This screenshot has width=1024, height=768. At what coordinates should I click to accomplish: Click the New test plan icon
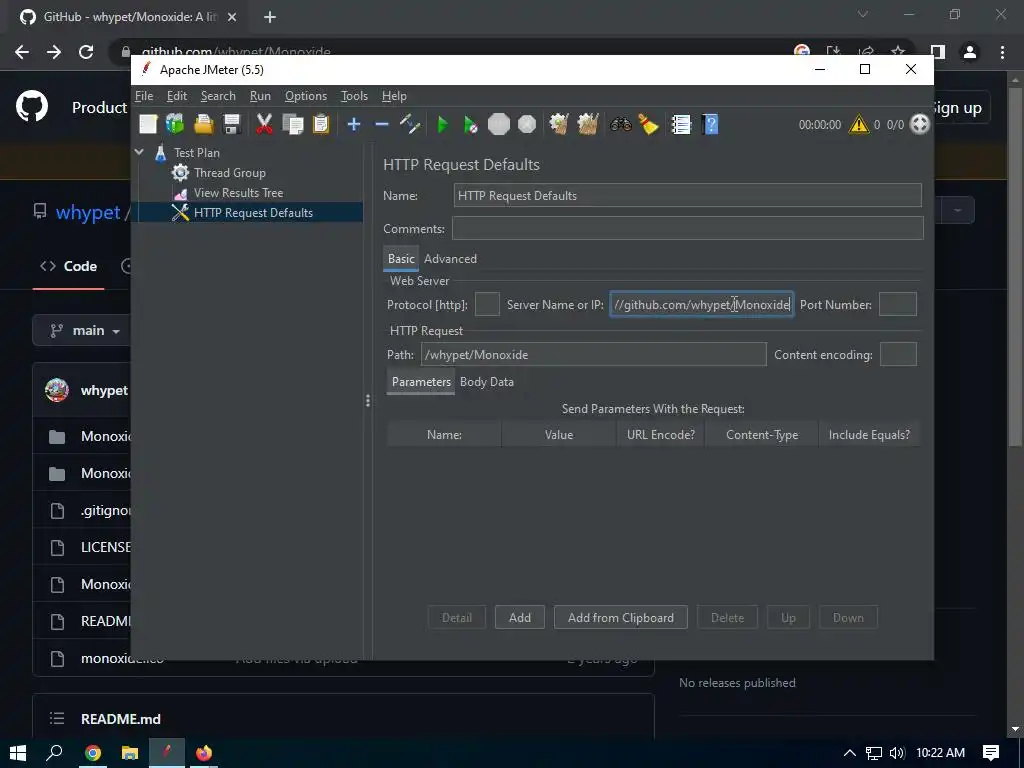point(148,124)
